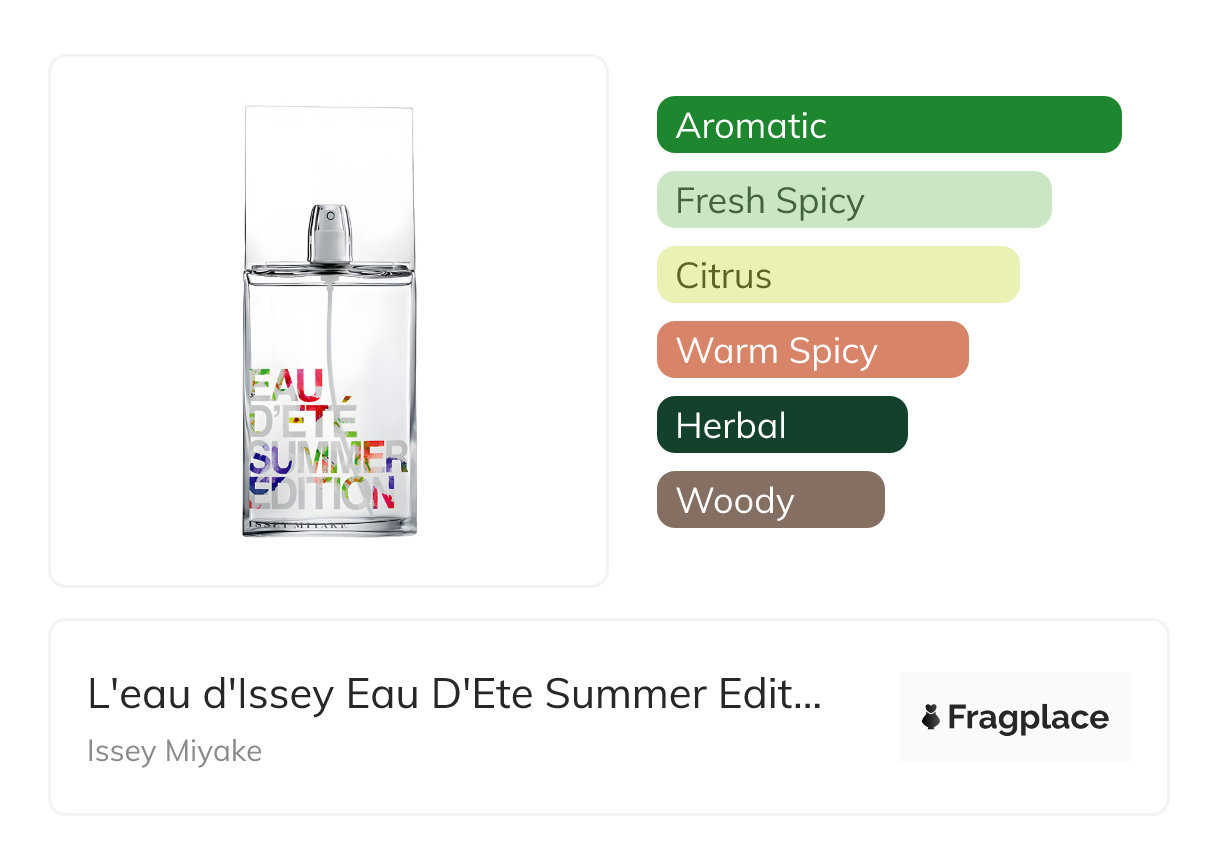Click the Citrus label text
This screenshot has height=864, width=1218.
[724, 276]
